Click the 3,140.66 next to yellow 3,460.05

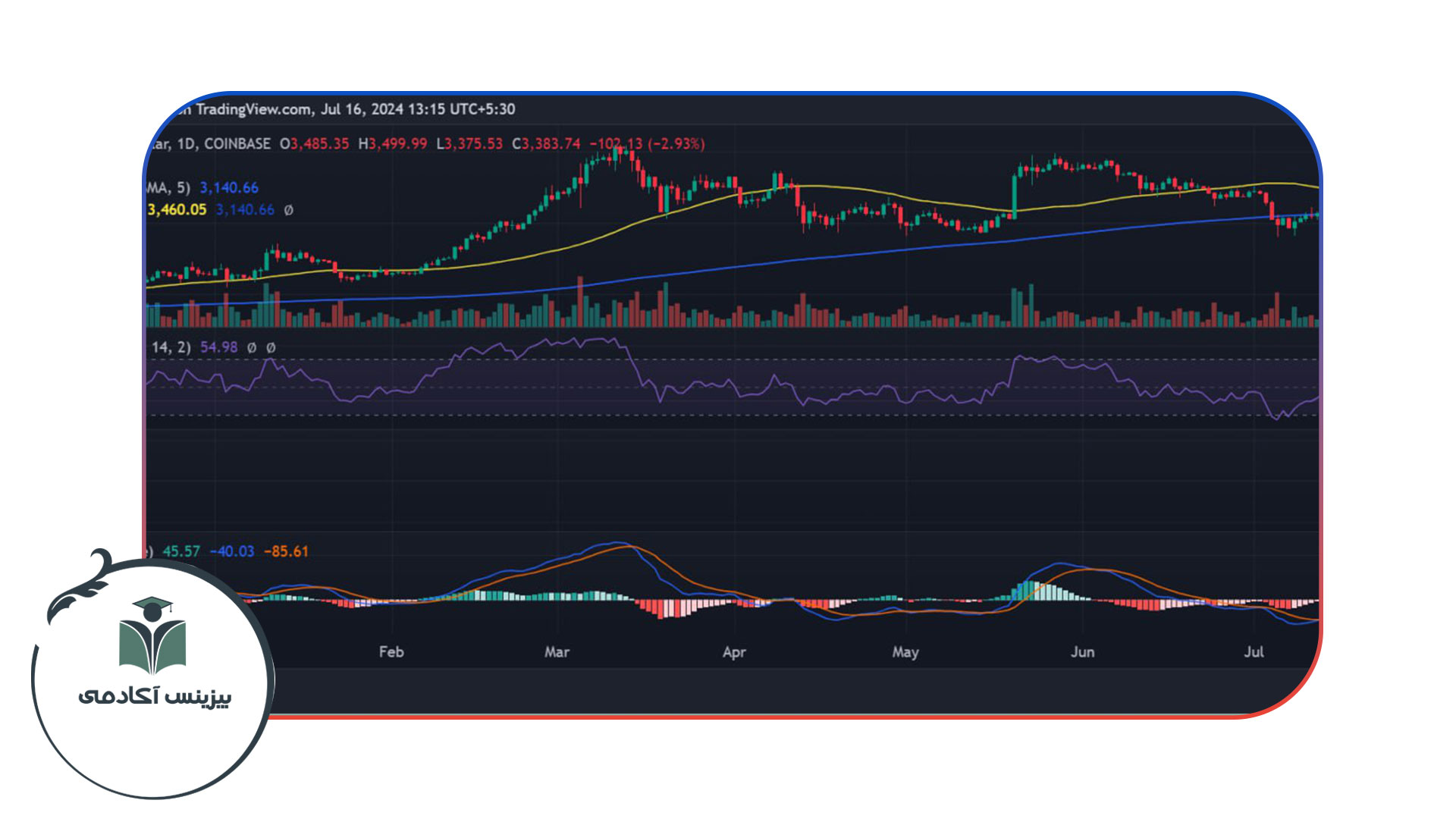pyautogui.click(x=245, y=209)
